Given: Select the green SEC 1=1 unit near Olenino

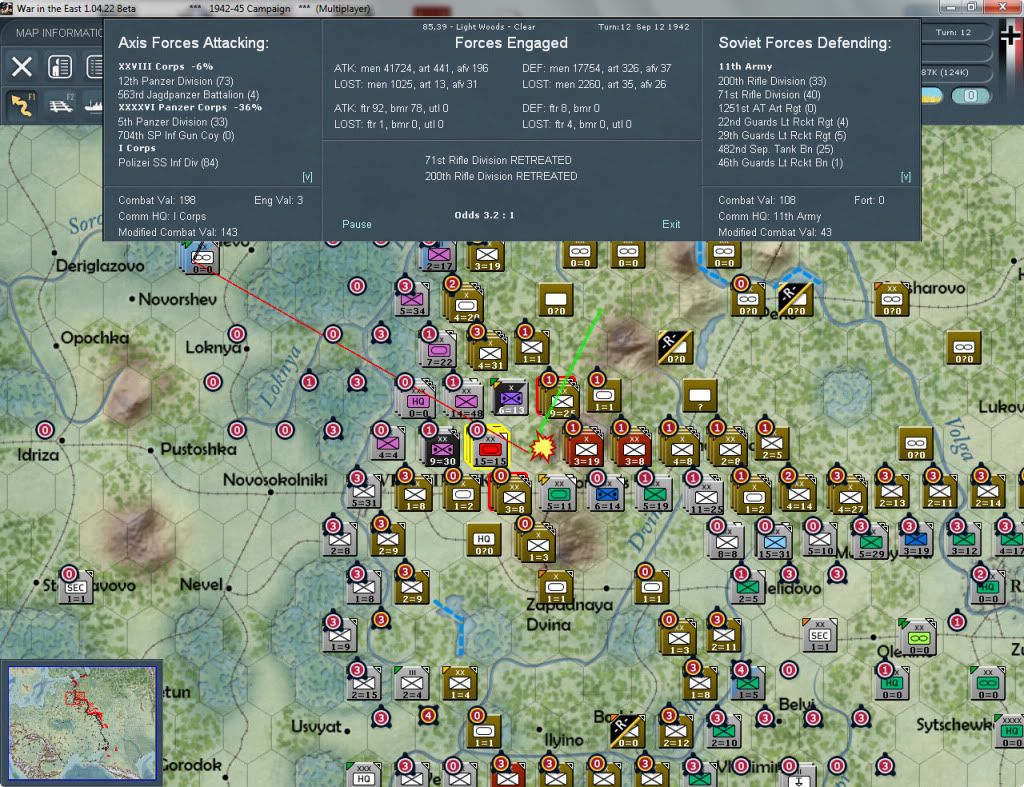Looking at the screenshot, I should 820,635.
